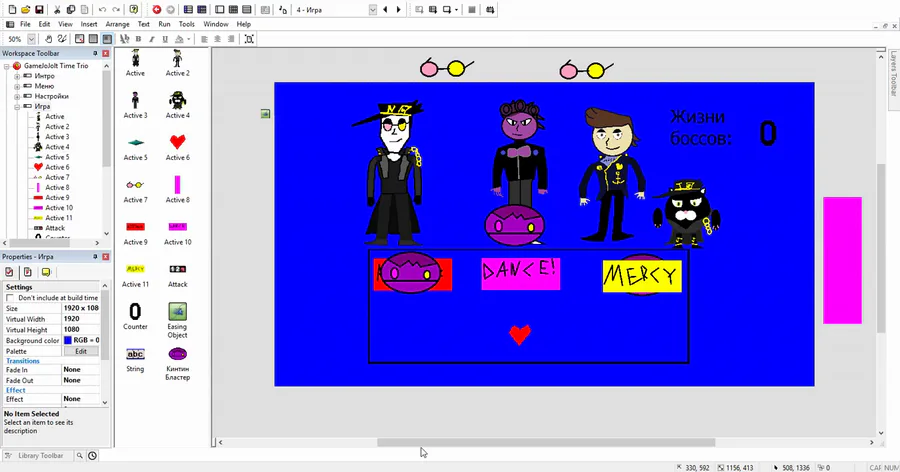Open the File menu
The height and width of the screenshot is (472, 900).
[25, 24]
